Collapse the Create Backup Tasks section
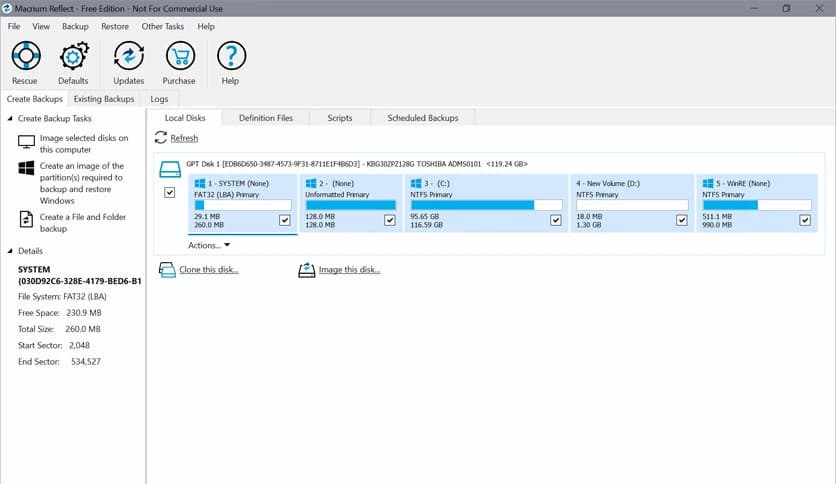Image resolution: width=836 pixels, height=484 pixels. coord(10,118)
